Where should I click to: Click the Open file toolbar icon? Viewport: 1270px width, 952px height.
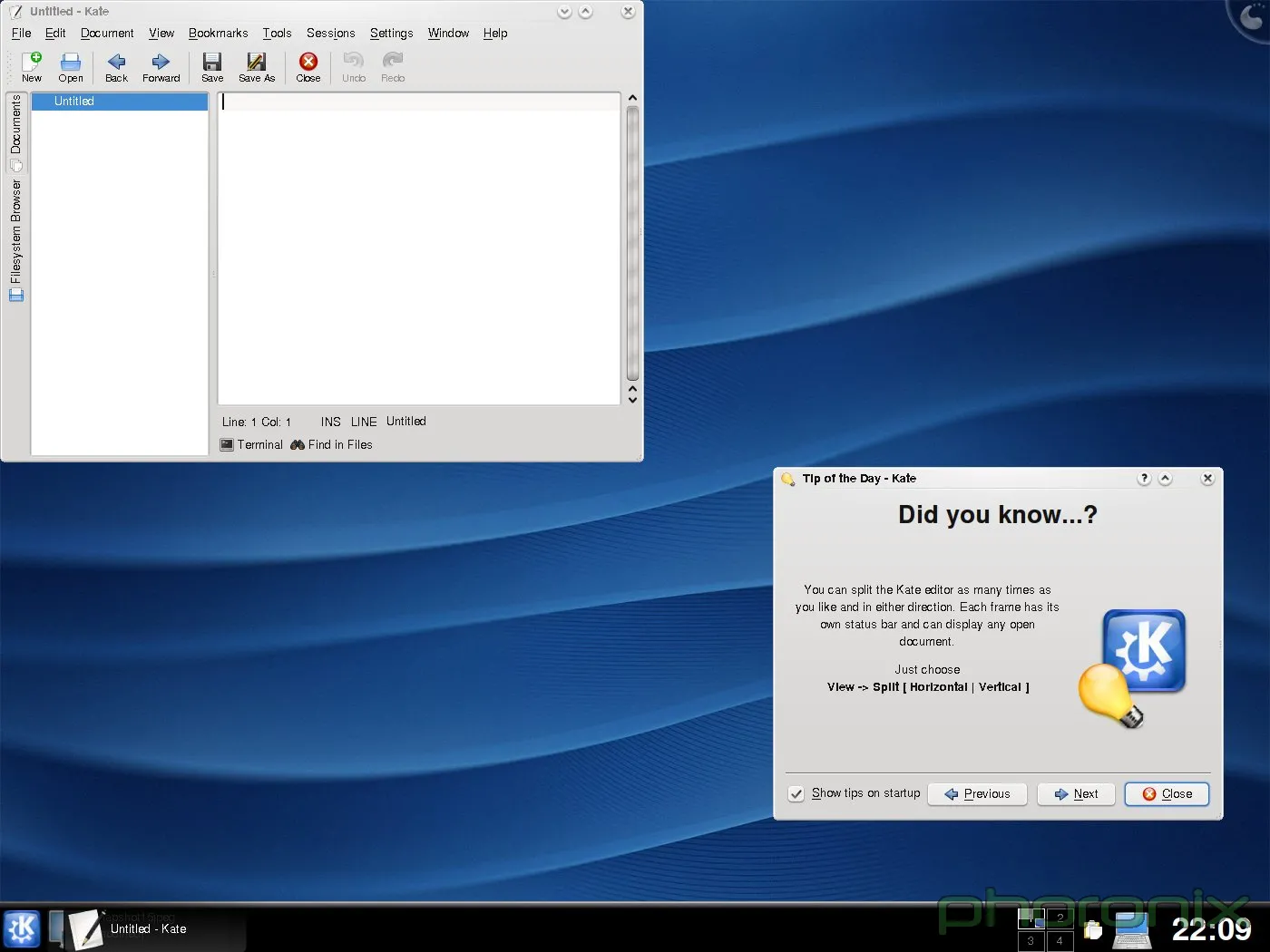coord(71,67)
